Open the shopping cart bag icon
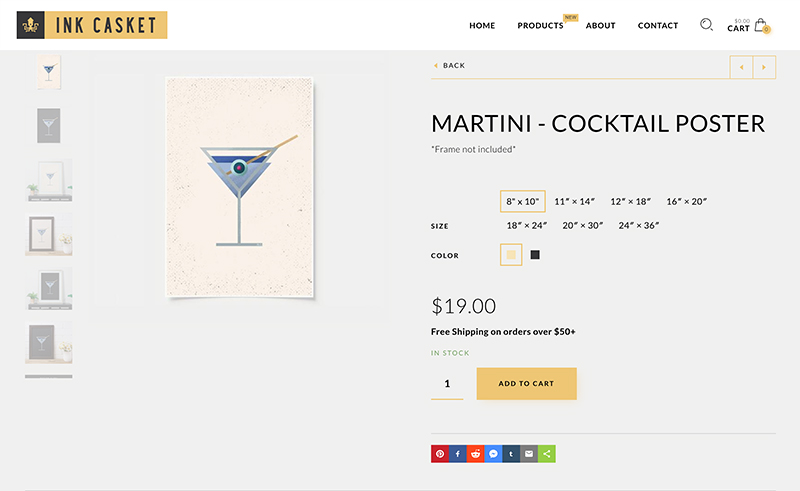 761,26
